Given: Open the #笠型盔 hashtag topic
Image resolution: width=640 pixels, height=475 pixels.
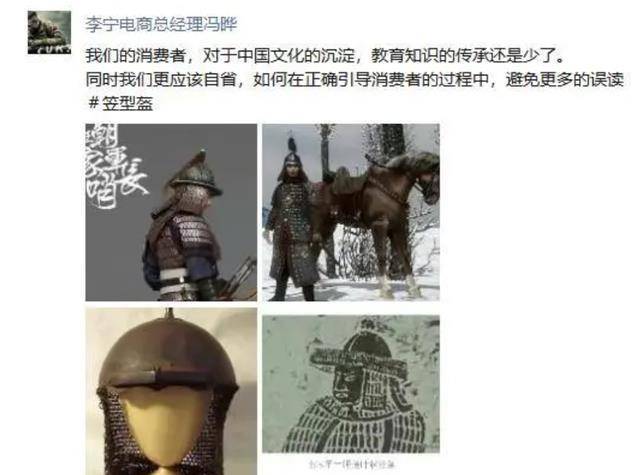Looking at the screenshot, I should point(120,104).
